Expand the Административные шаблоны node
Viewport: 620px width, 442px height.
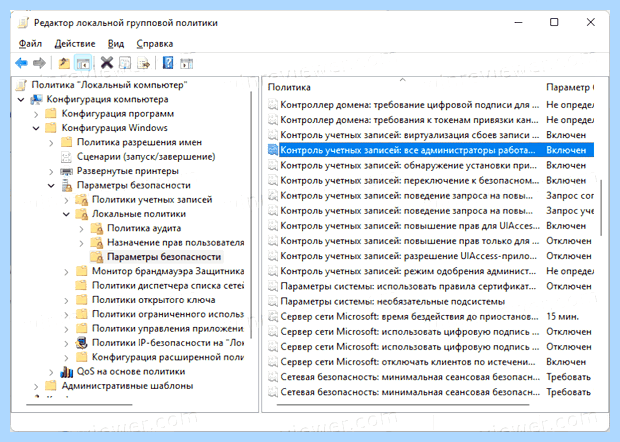tap(36, 386)
